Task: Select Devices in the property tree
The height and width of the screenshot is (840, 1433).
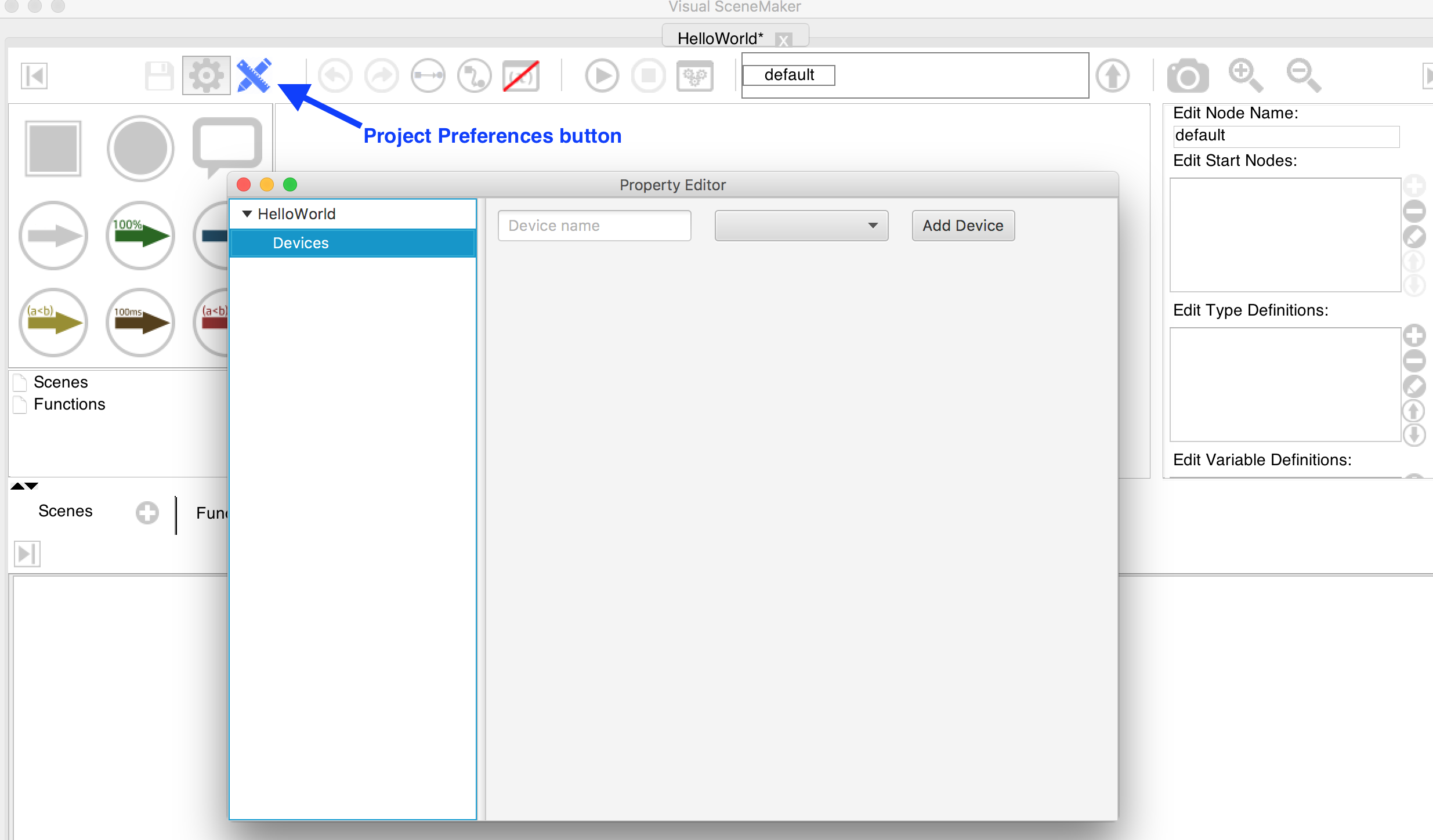Action: 301,243
